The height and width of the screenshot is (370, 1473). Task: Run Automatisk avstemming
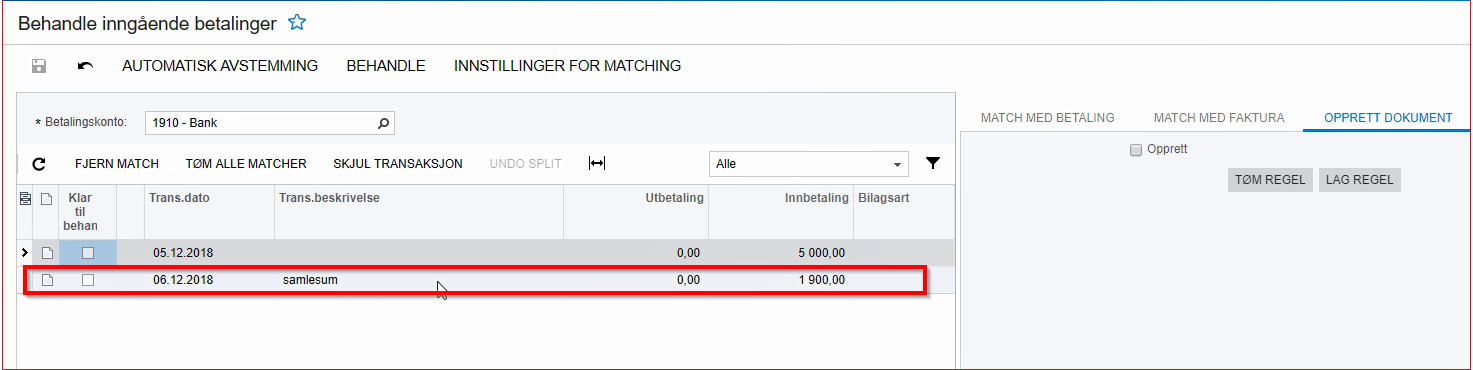[220, 66]
